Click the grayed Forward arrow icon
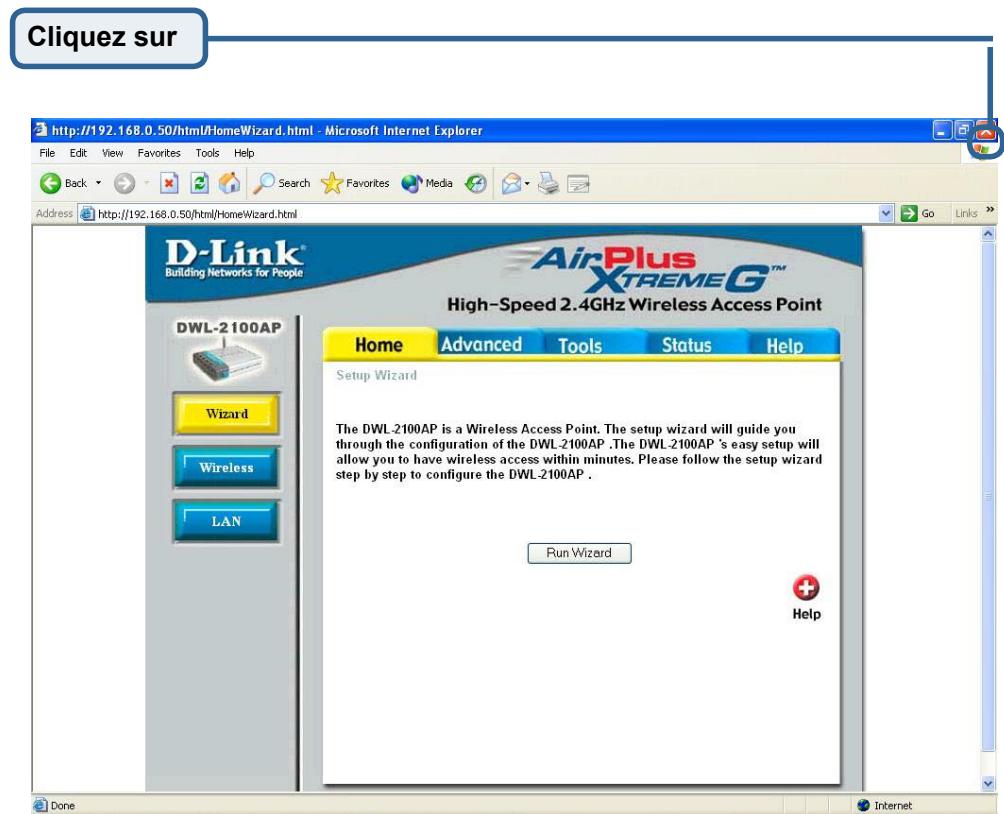The height and width of the screenshot is (814, 1004). 124,184
